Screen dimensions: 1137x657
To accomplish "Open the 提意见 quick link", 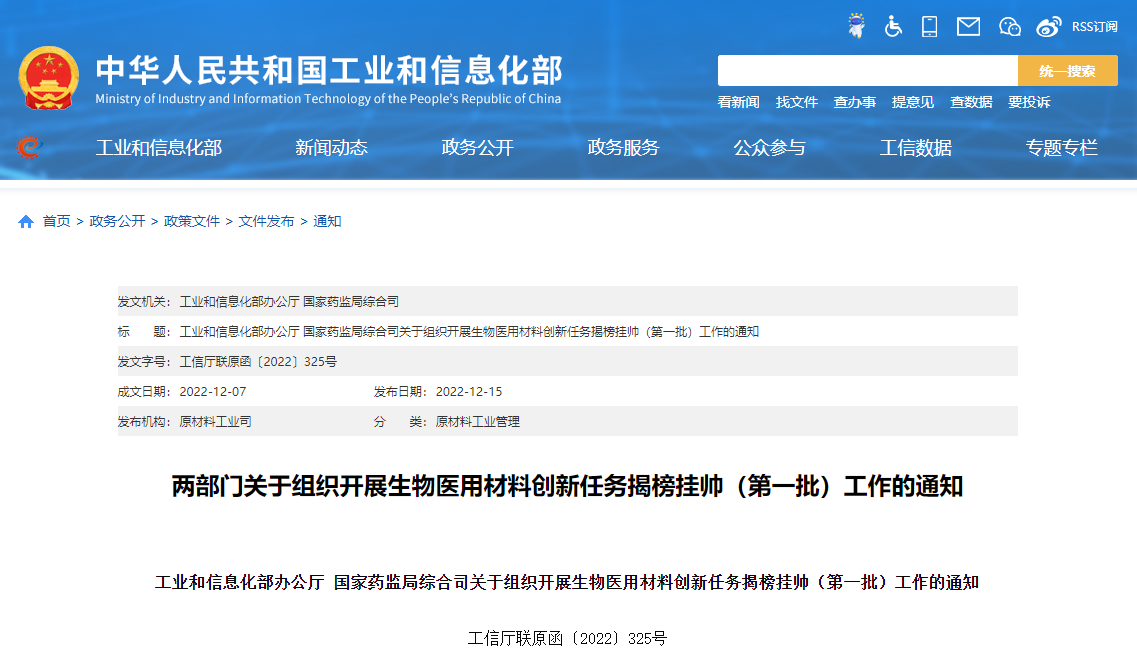I will tap(912, 102).
